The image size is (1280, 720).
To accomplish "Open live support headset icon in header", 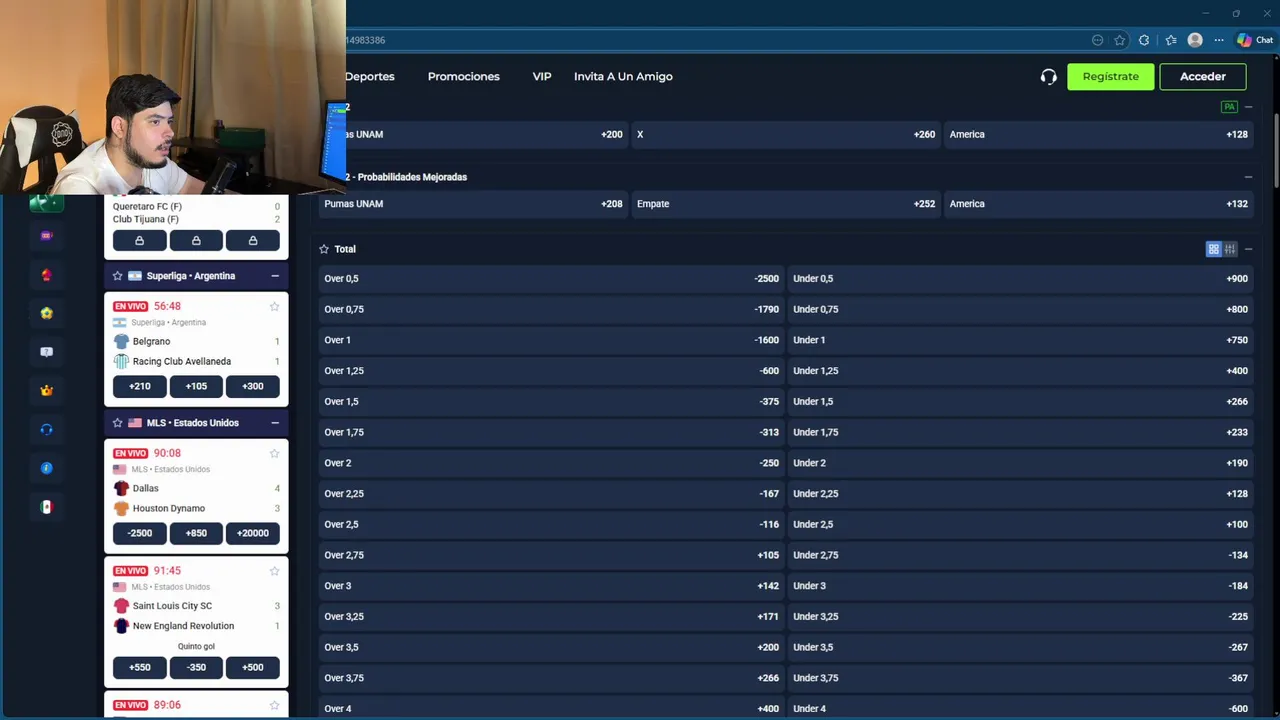I will pyautogui.click(x=1048, y=76).
